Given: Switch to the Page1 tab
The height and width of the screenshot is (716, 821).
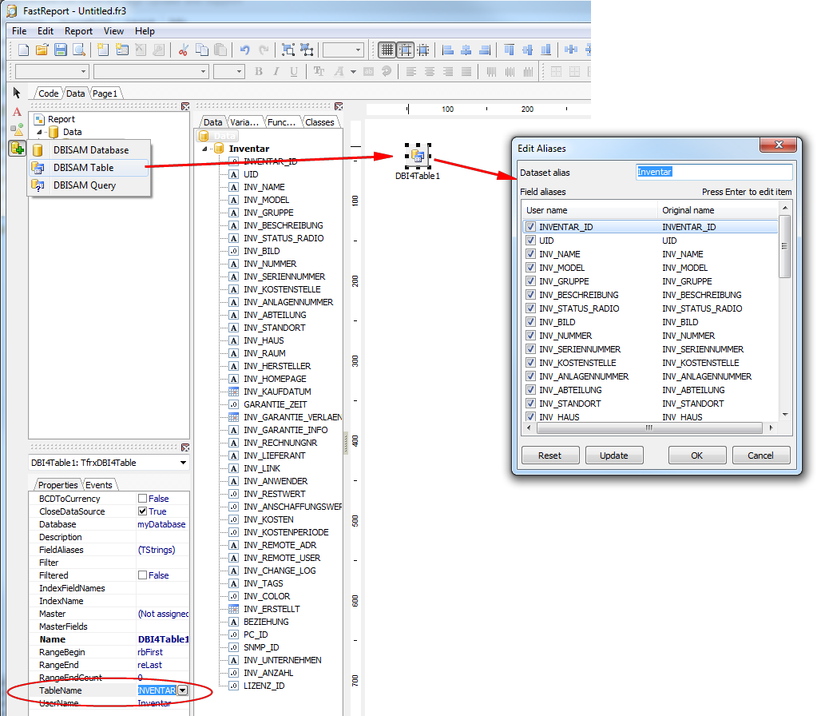Looking at the screenshot, I should coord(105,93).
